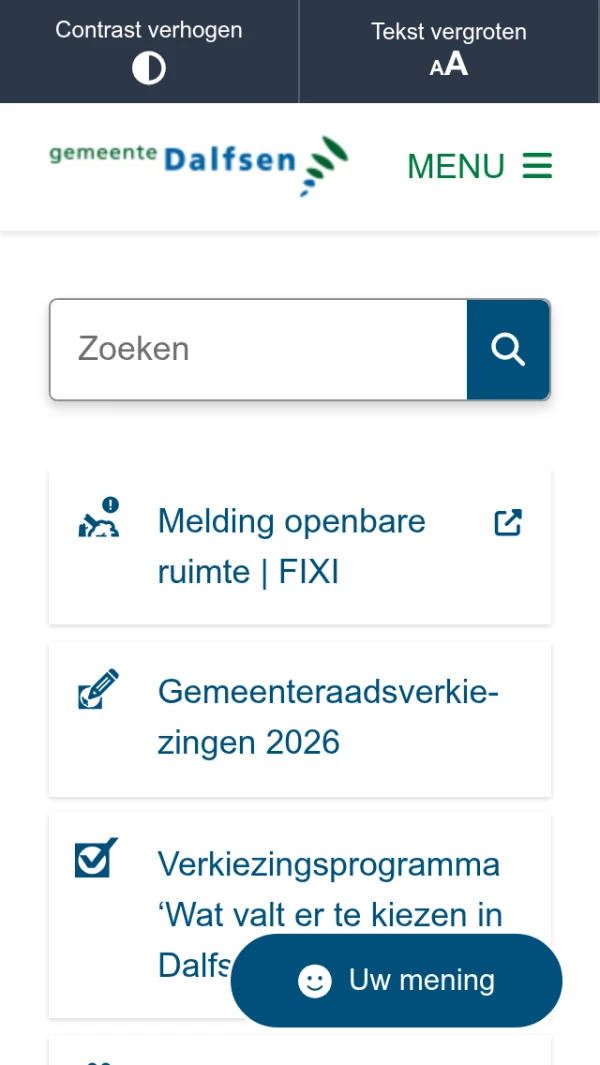Click inside the Zoeken search field
This screenshot has width=600, height=1065.
258,349
